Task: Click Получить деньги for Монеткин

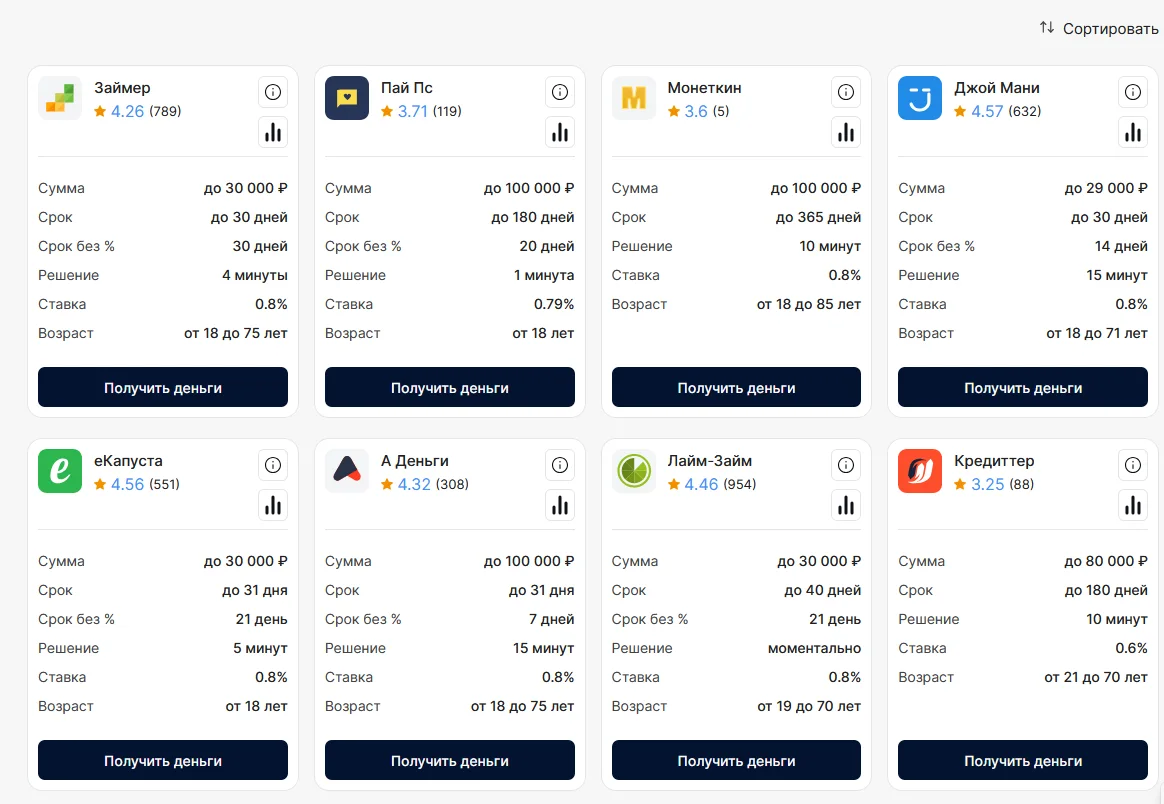Action: (x=736, y=387)
